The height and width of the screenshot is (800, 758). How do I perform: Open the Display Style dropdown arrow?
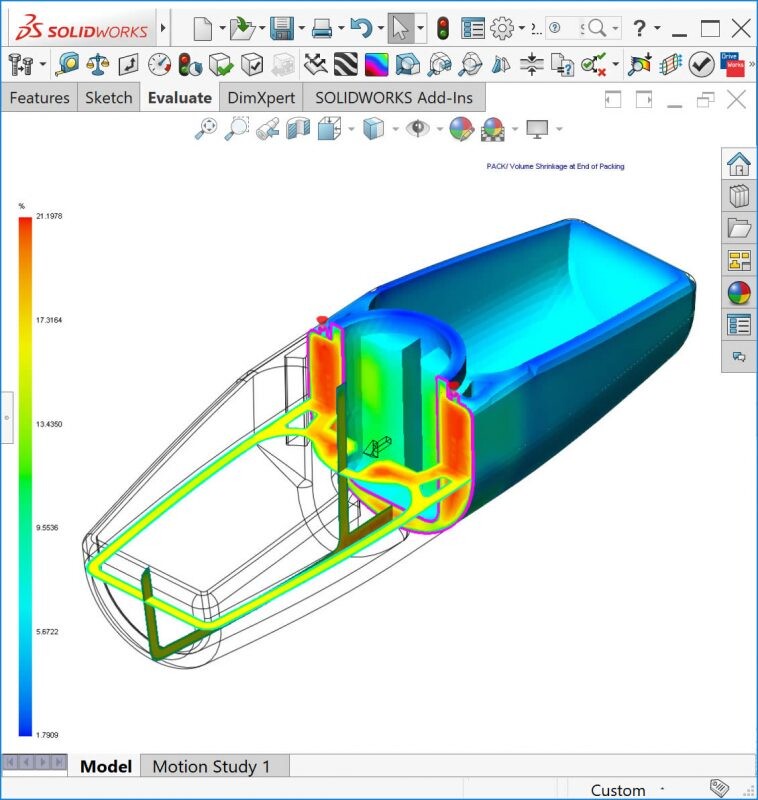click(395, 129)
